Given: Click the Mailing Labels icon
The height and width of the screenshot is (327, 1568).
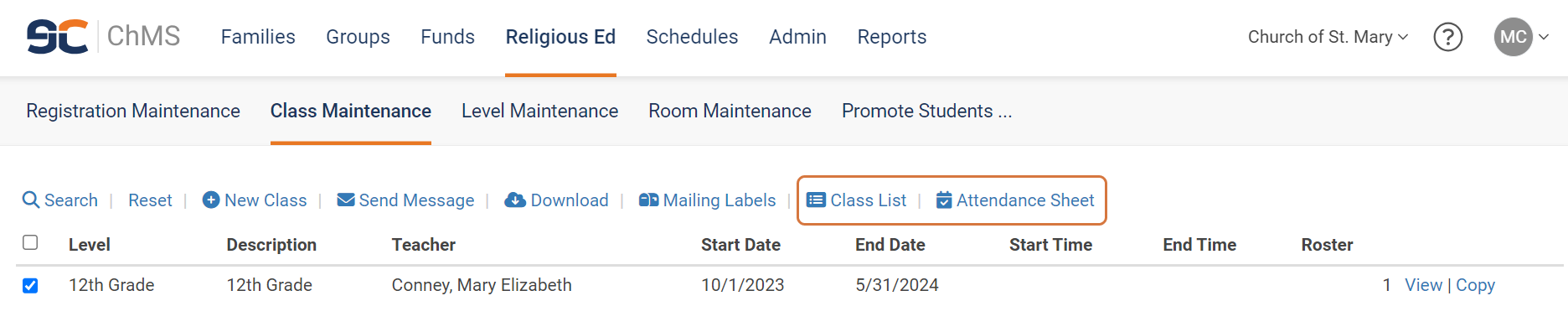Looking at the screenshot, I should click(648, 200).
